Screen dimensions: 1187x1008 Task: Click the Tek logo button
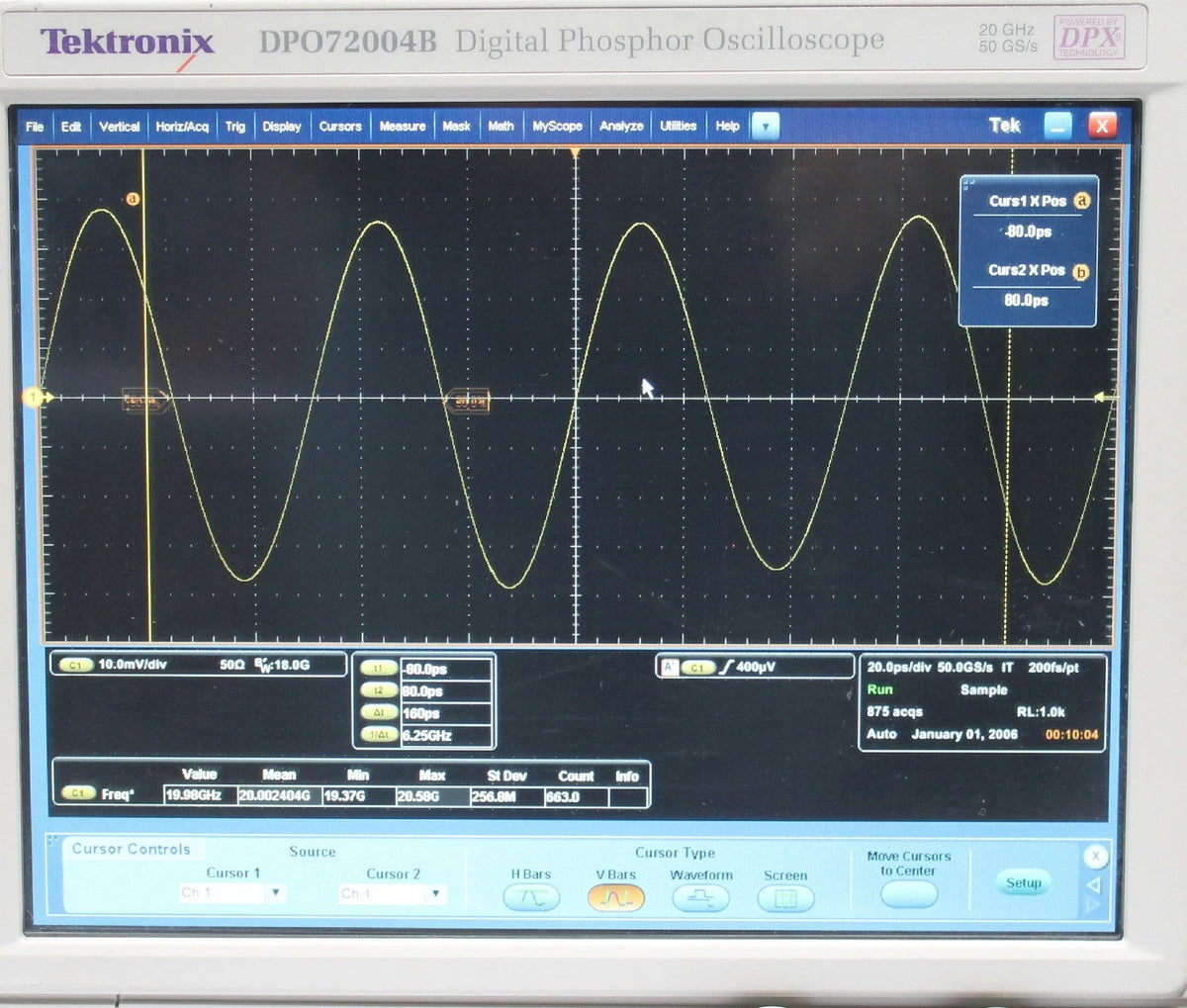pyautogui.click(x=1004, y=126)
